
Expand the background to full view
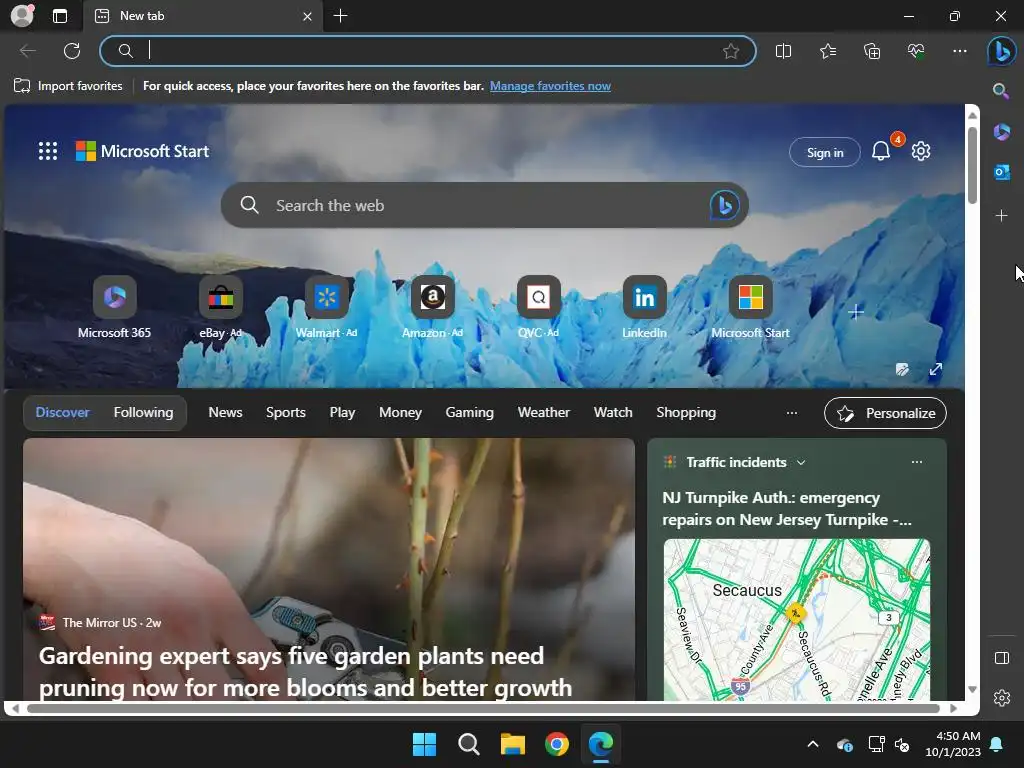tap(936, 370)
